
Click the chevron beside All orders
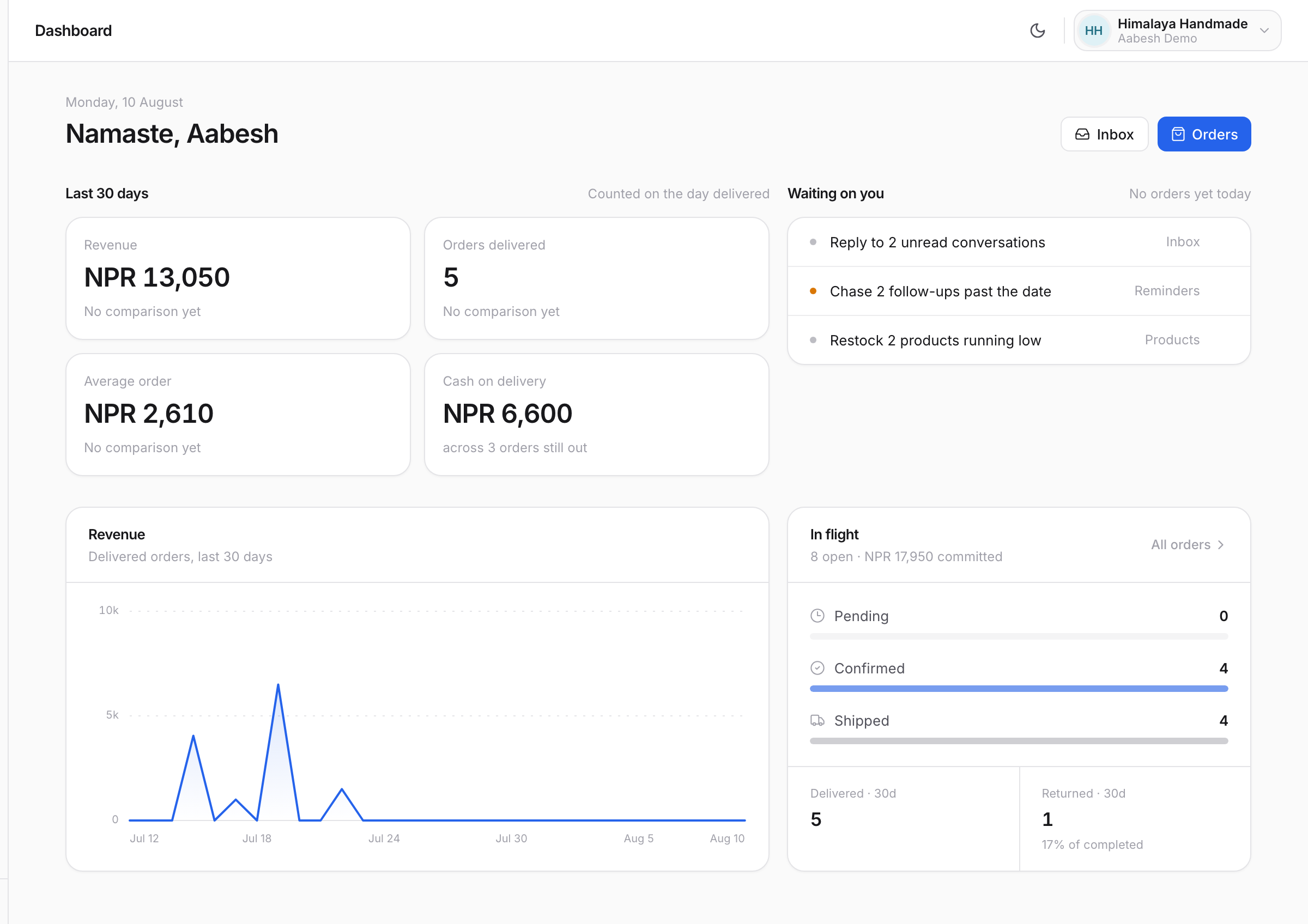(x=1220, y=545)
